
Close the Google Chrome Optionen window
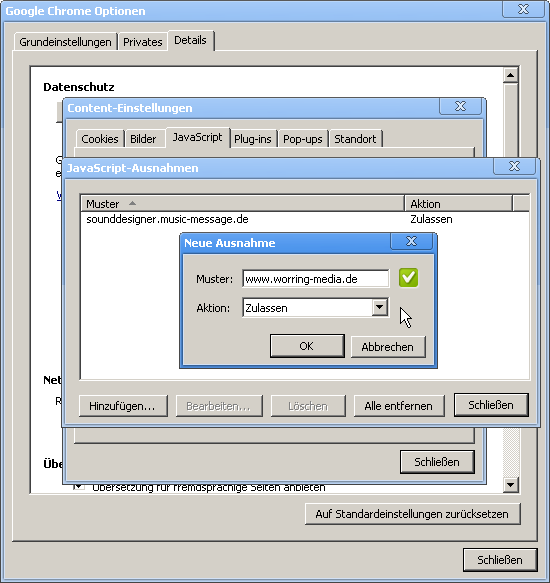pyautogui.click(x=523, y=9)
